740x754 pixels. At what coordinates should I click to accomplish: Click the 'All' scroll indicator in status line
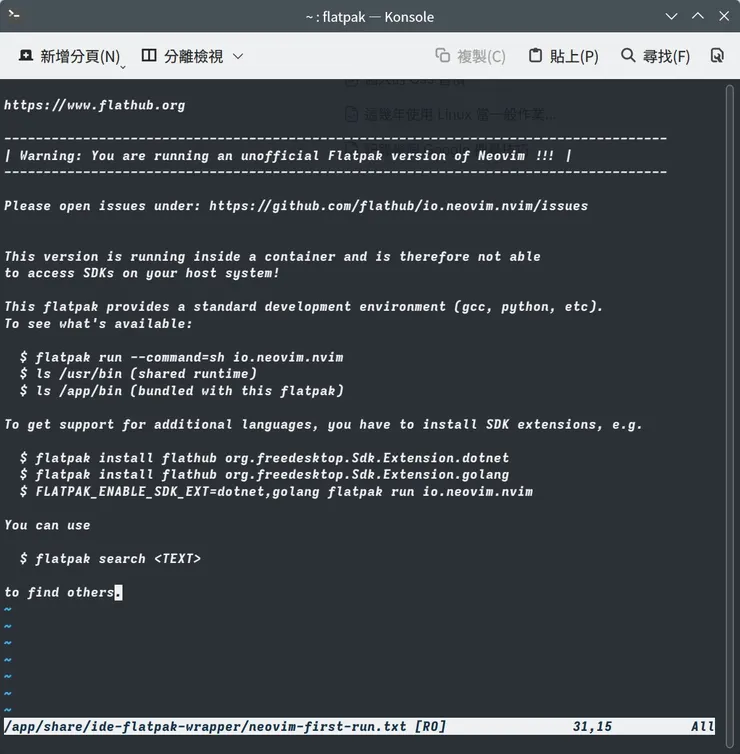click(x=702, y=726)
